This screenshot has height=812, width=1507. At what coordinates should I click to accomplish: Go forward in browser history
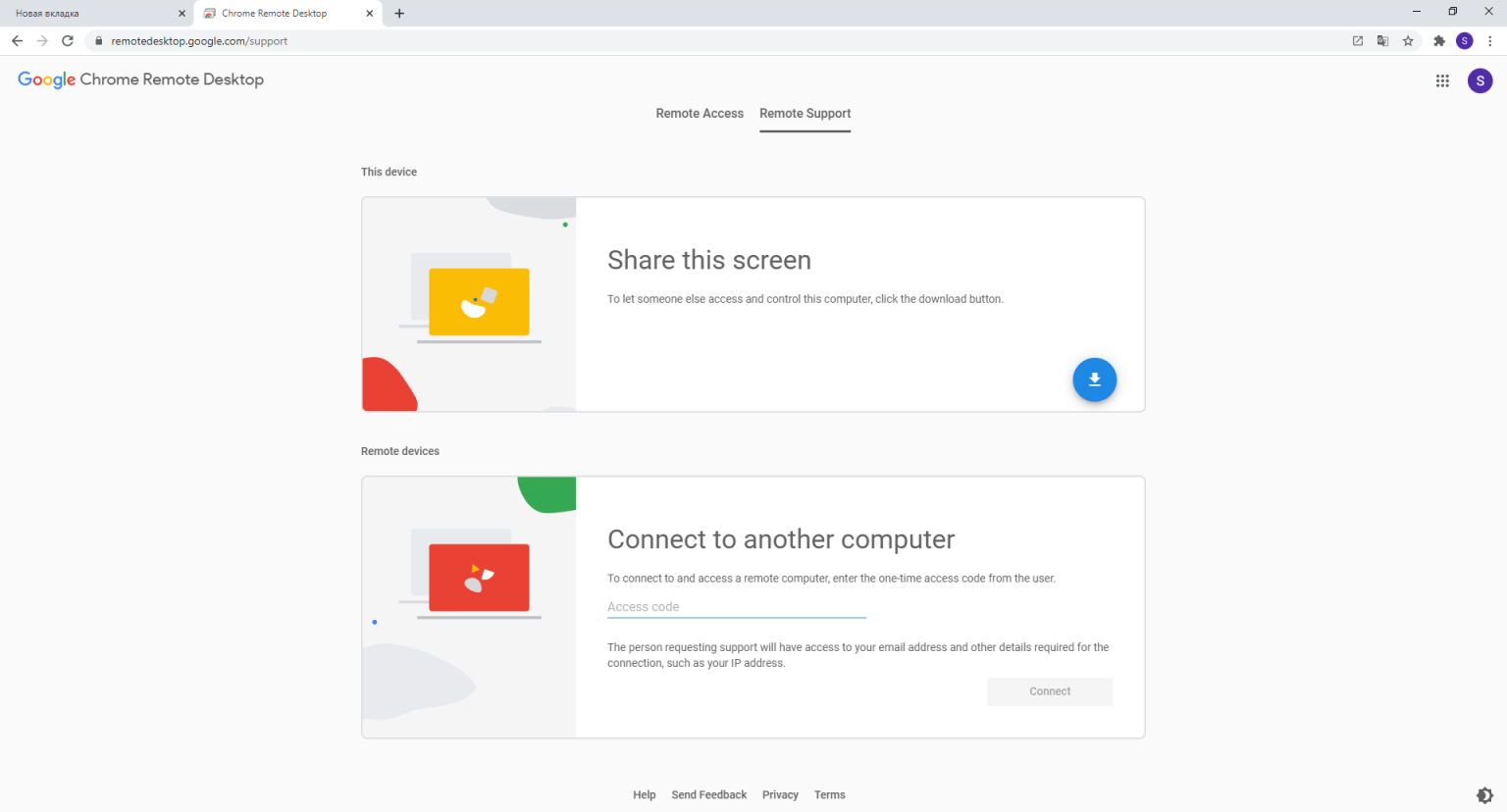click(42, 41)
